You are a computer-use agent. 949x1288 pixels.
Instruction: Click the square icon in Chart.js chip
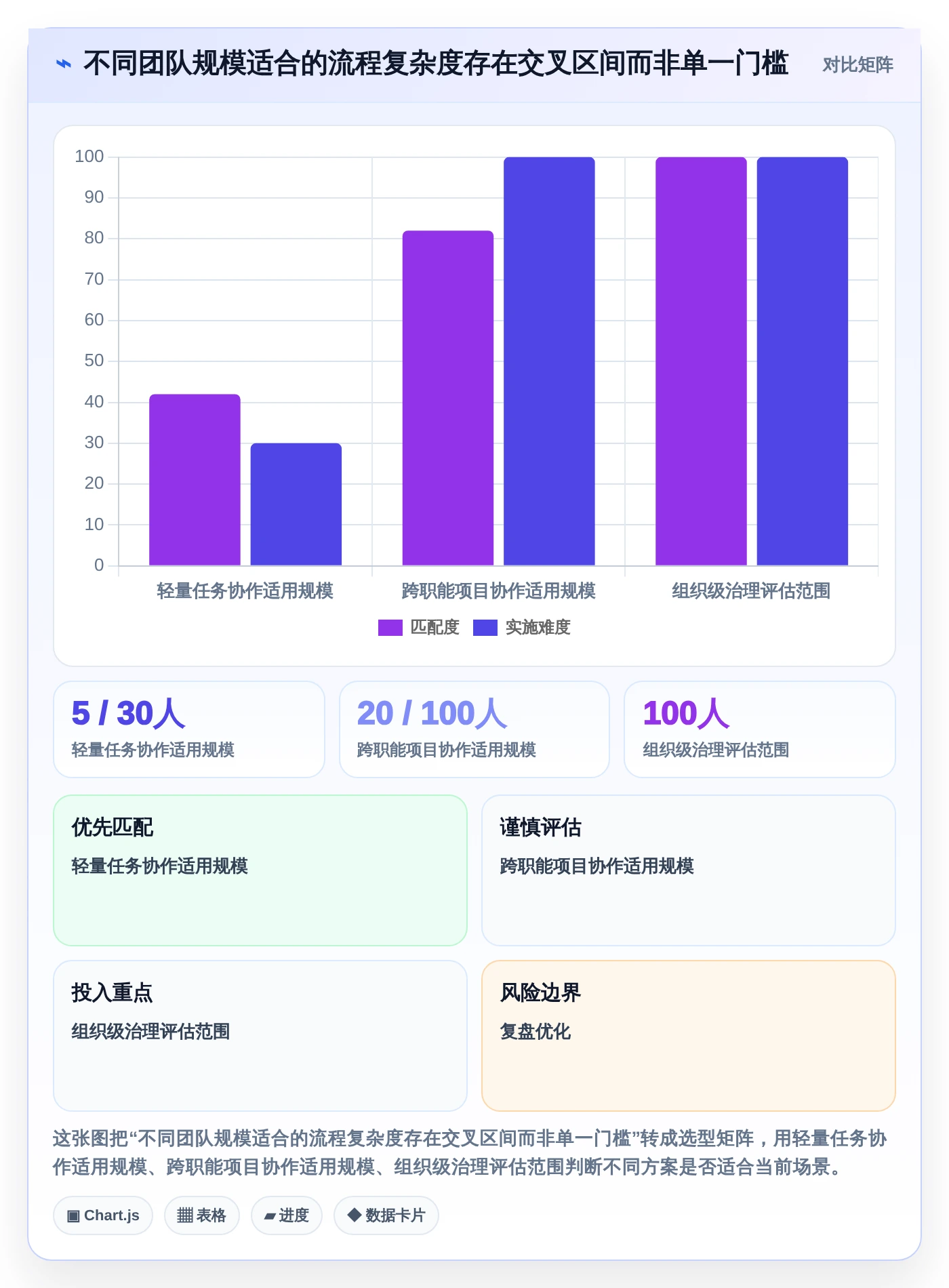[73, 1216]
